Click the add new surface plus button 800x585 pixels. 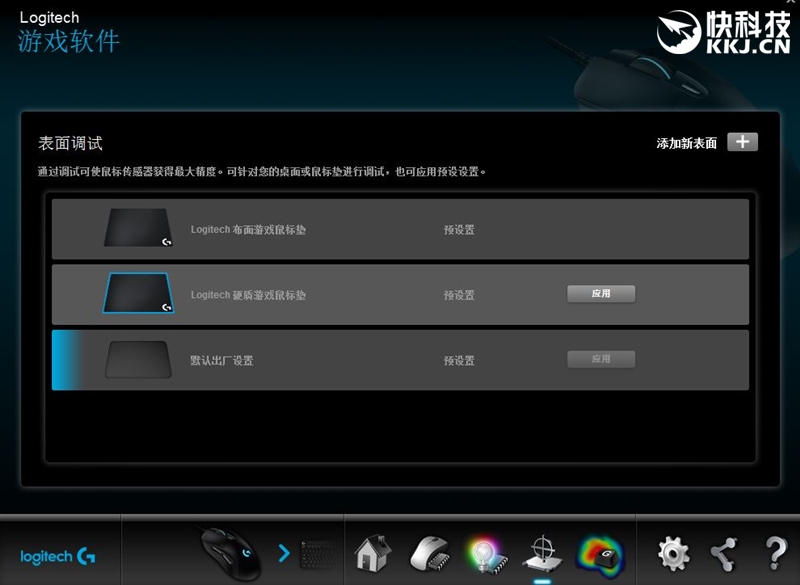[742, 142]
